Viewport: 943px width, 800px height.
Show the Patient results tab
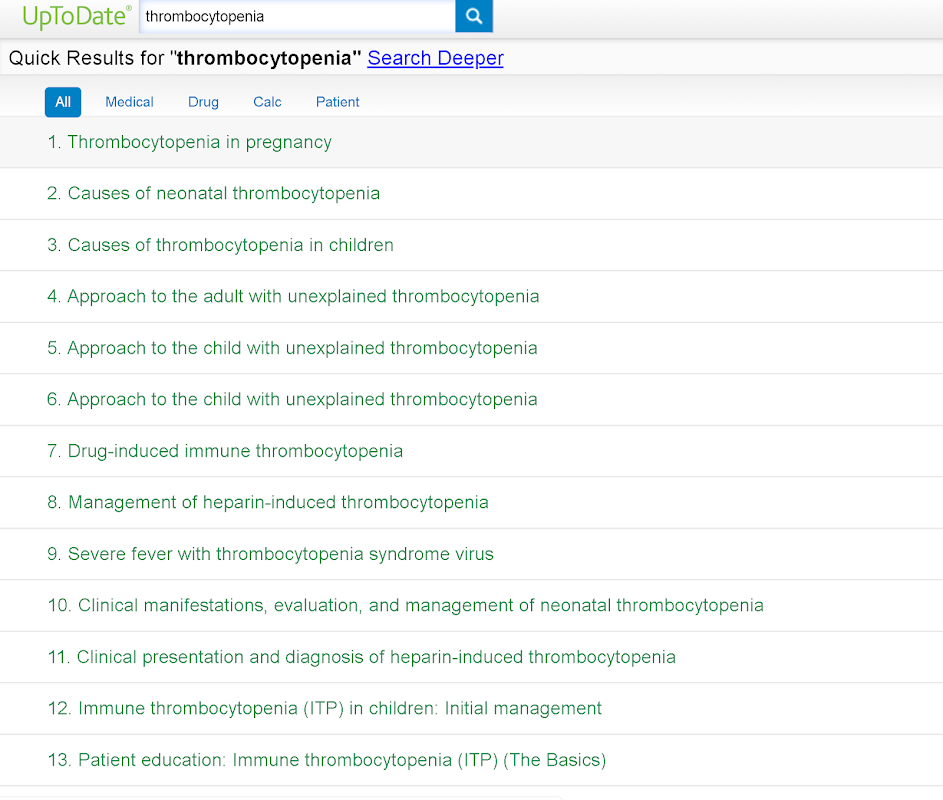point(337,102)
